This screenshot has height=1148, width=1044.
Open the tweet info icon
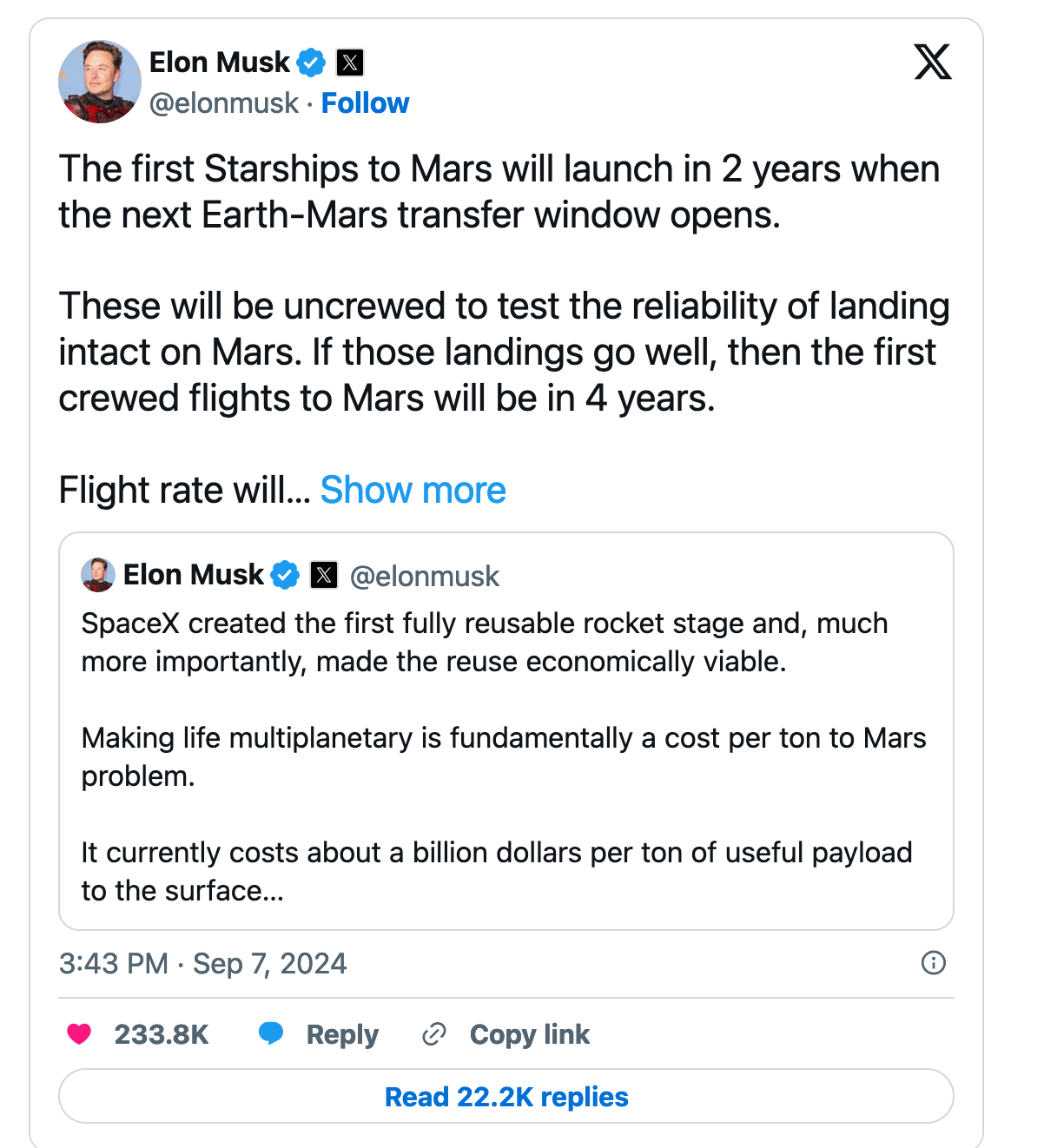pyautogui.click(x=933, y=962)
